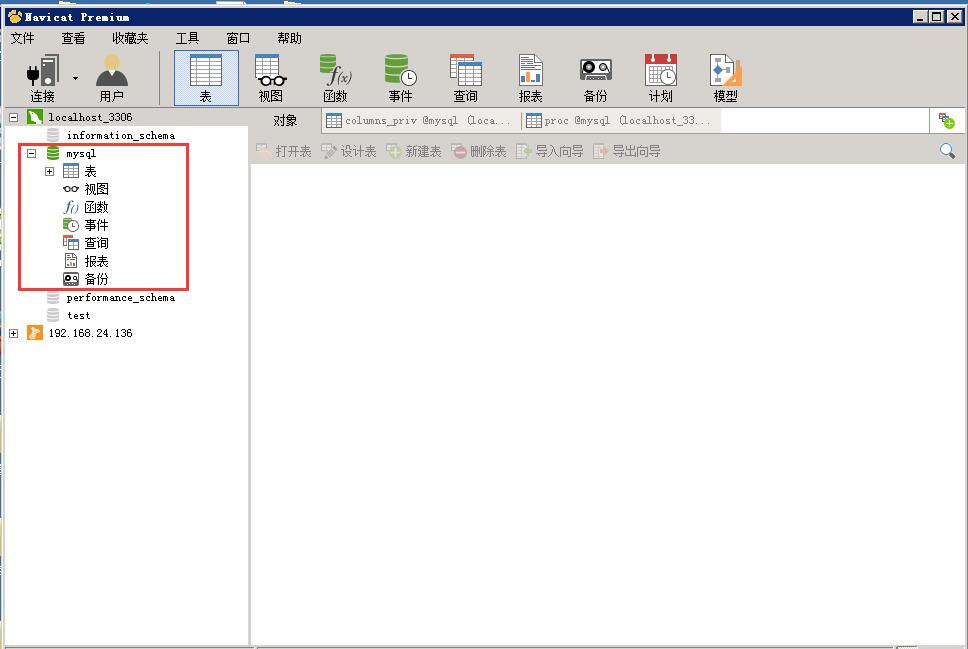Open the 窗口 menu
The image size is (968, 649).
tap(238, 38)
